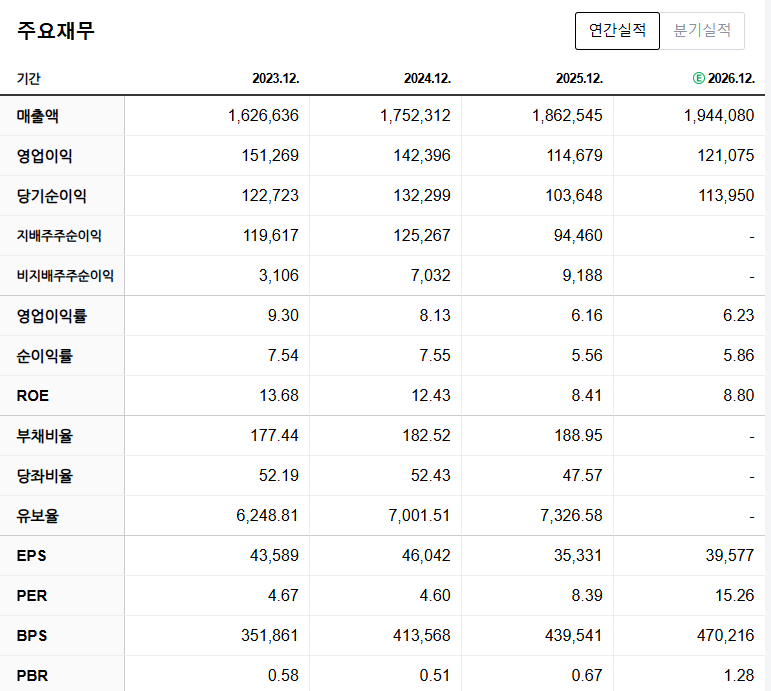Click the 매출액 row label
Viewport: 771px width, 691px height.
[38, 116]
